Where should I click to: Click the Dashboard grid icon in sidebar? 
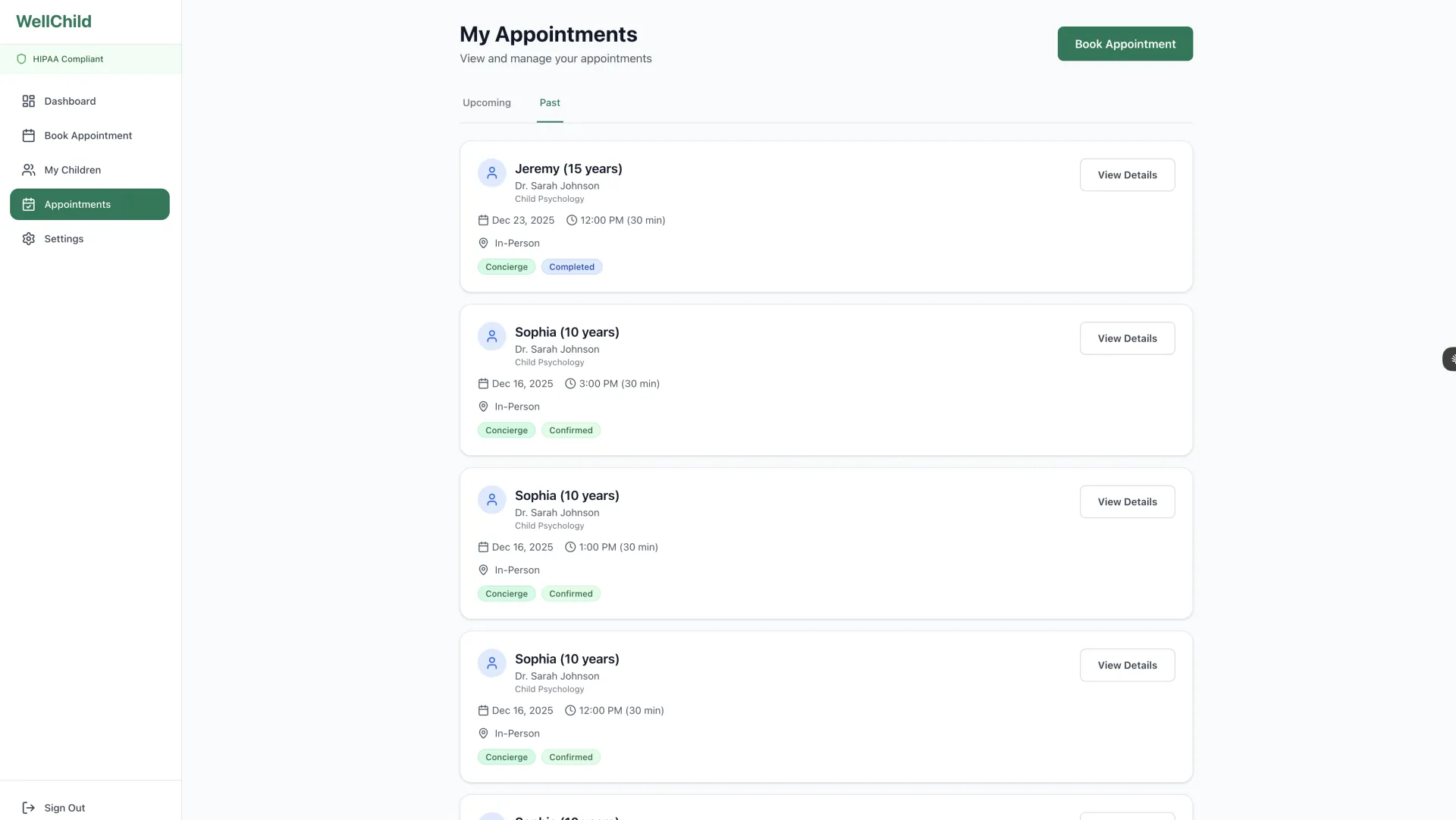(x=29, y=101)
